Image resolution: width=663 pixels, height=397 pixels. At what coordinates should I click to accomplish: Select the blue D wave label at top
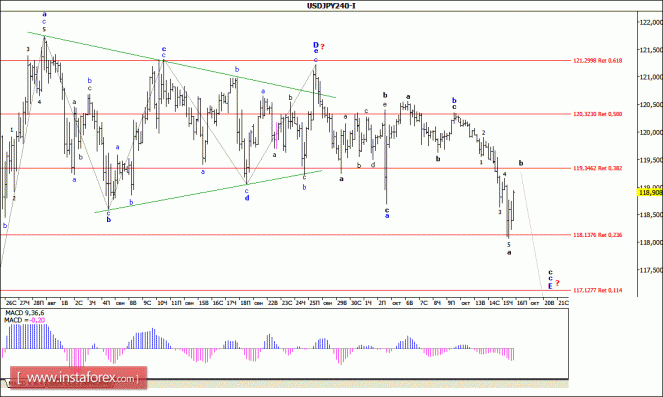(315, 45)
